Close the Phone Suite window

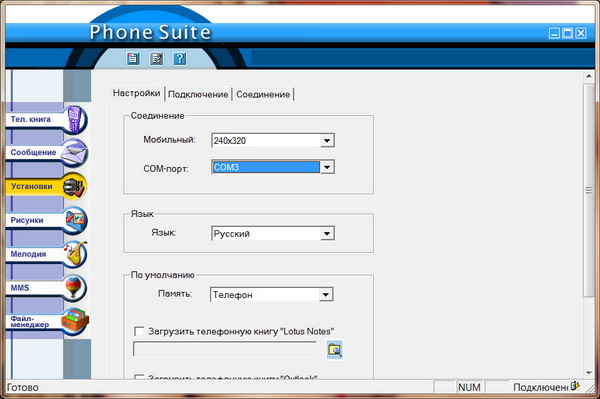pos(581,33)
